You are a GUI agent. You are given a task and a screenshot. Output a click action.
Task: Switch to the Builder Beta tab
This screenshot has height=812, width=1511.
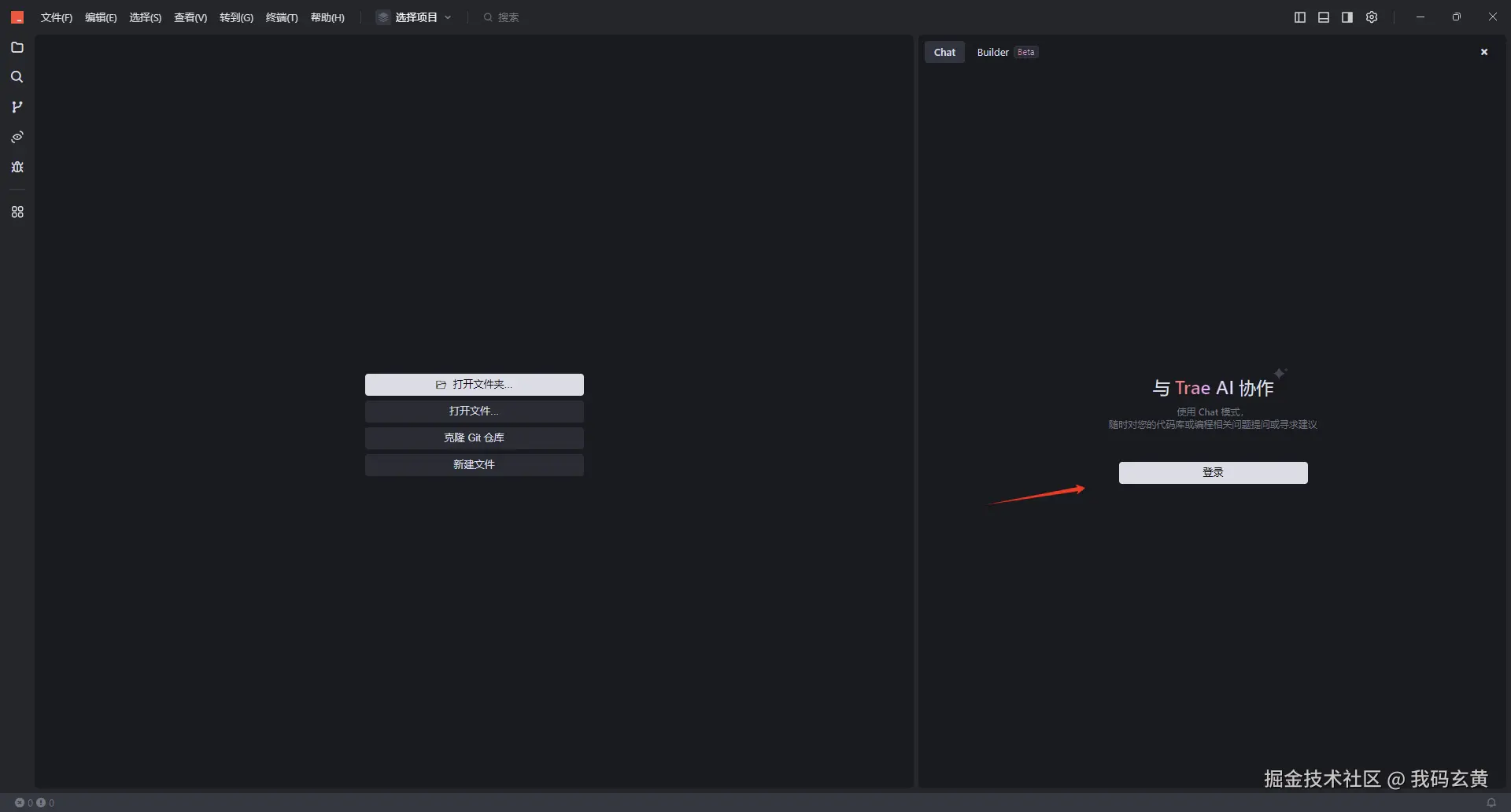[1007, 52]
